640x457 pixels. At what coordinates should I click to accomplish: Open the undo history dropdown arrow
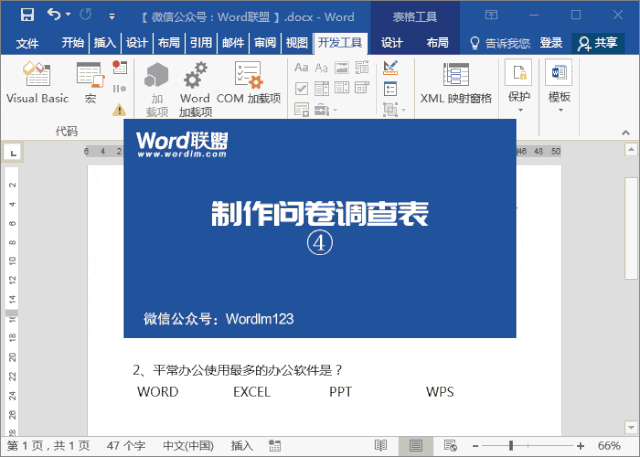point(68,14)
